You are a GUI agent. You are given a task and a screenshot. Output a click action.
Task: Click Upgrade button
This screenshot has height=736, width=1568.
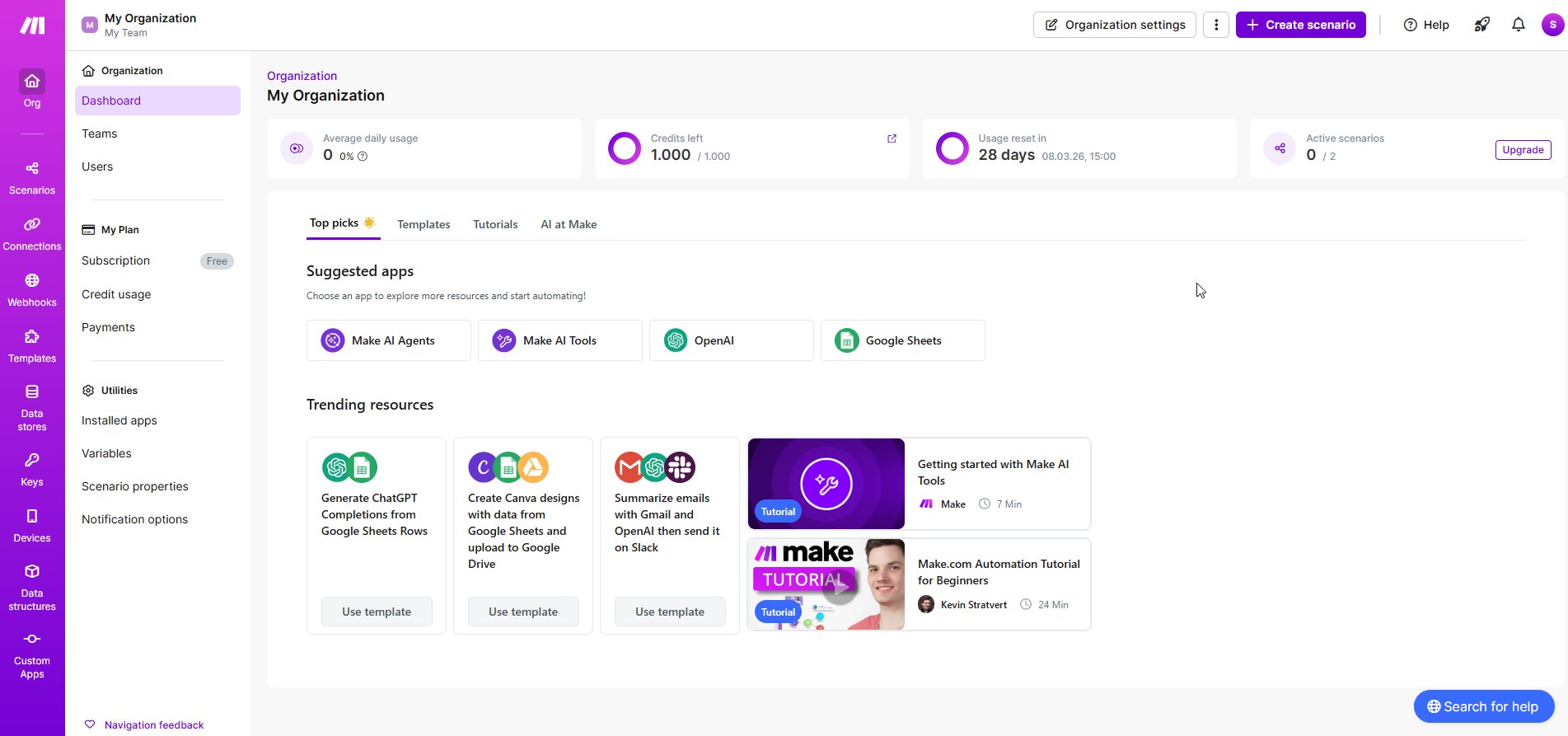click(1523, 150)
